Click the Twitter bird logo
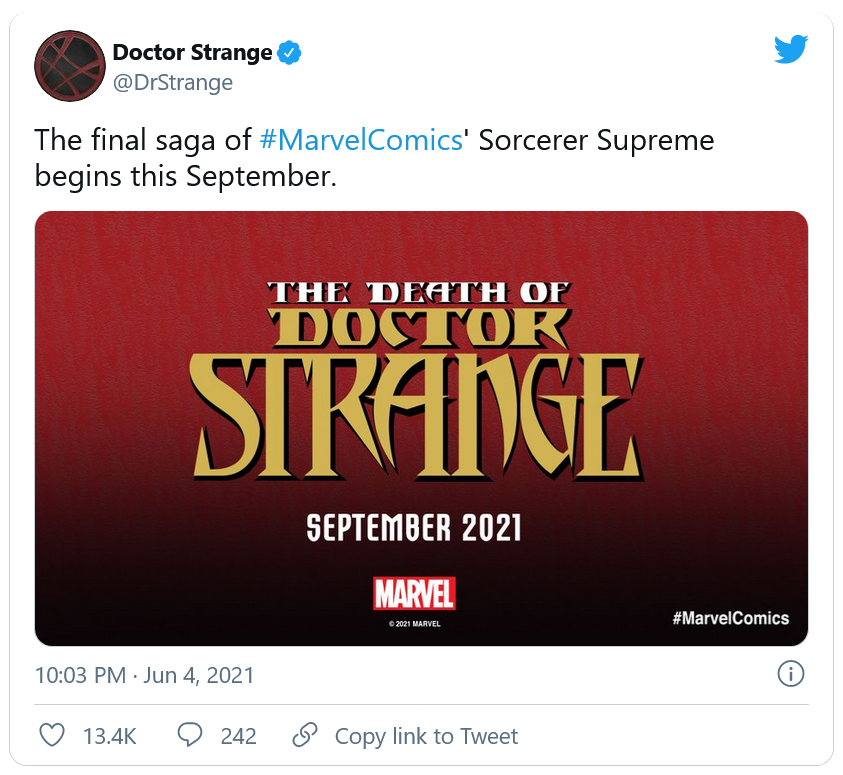Viewport: 843px width, 775px height. pyautogui.click(x=790, y=49)
